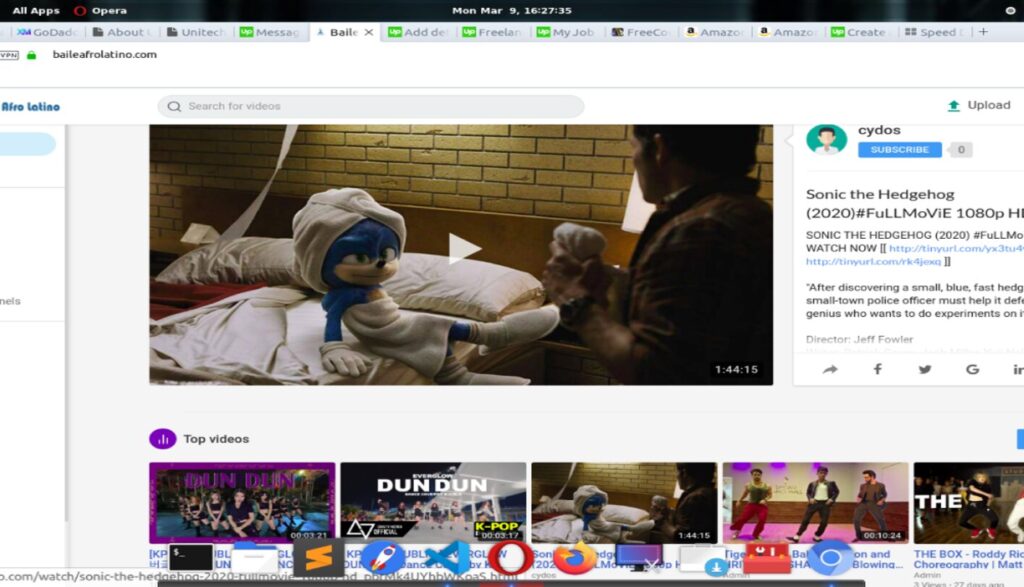The image size is (1024, 587).
Task: Play the Sonic the Hedgehog featured video
Action: [x=461, y=250]
